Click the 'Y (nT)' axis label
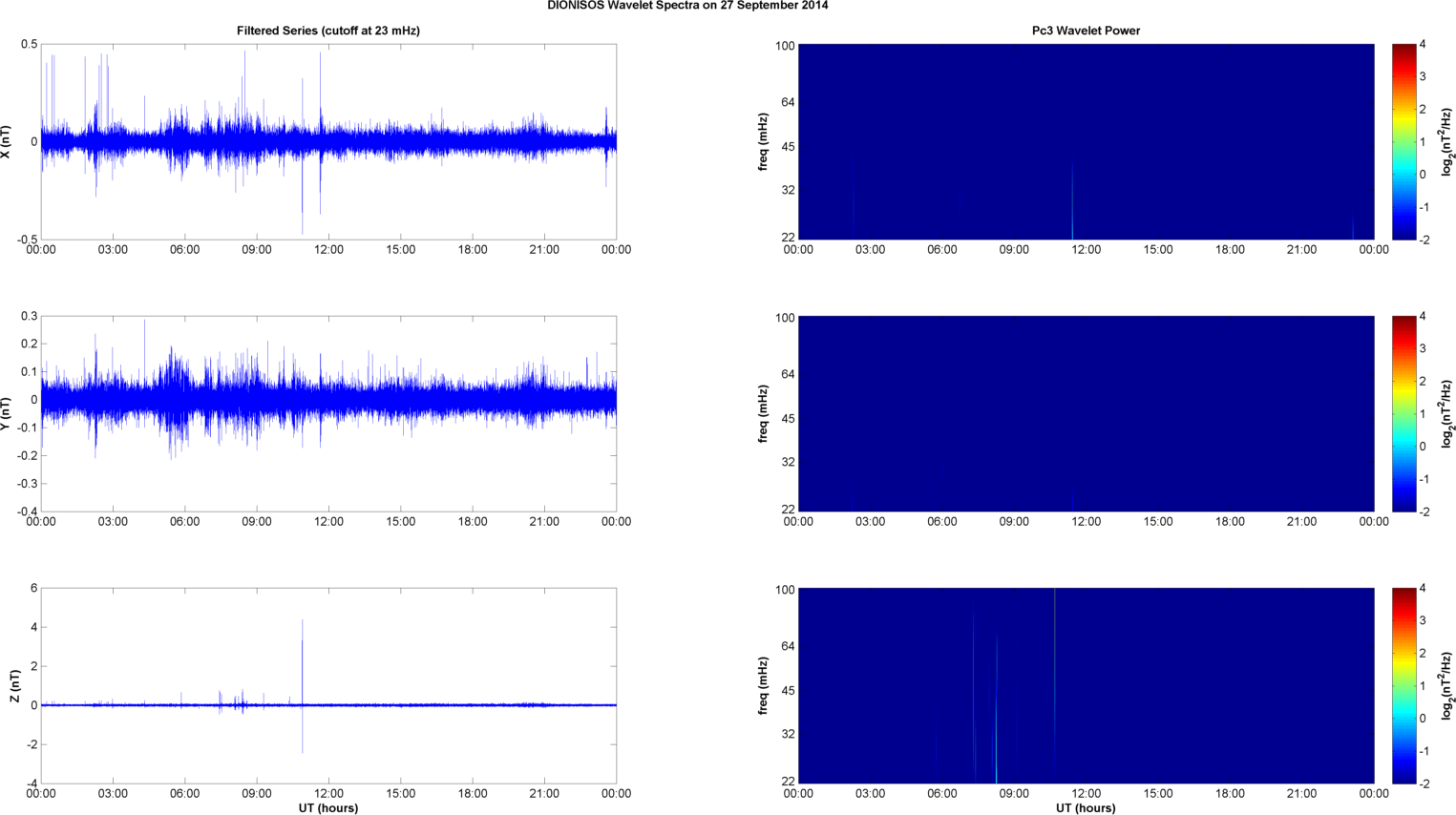This screenshot has width=1456, height=815. tap(7, 413)
